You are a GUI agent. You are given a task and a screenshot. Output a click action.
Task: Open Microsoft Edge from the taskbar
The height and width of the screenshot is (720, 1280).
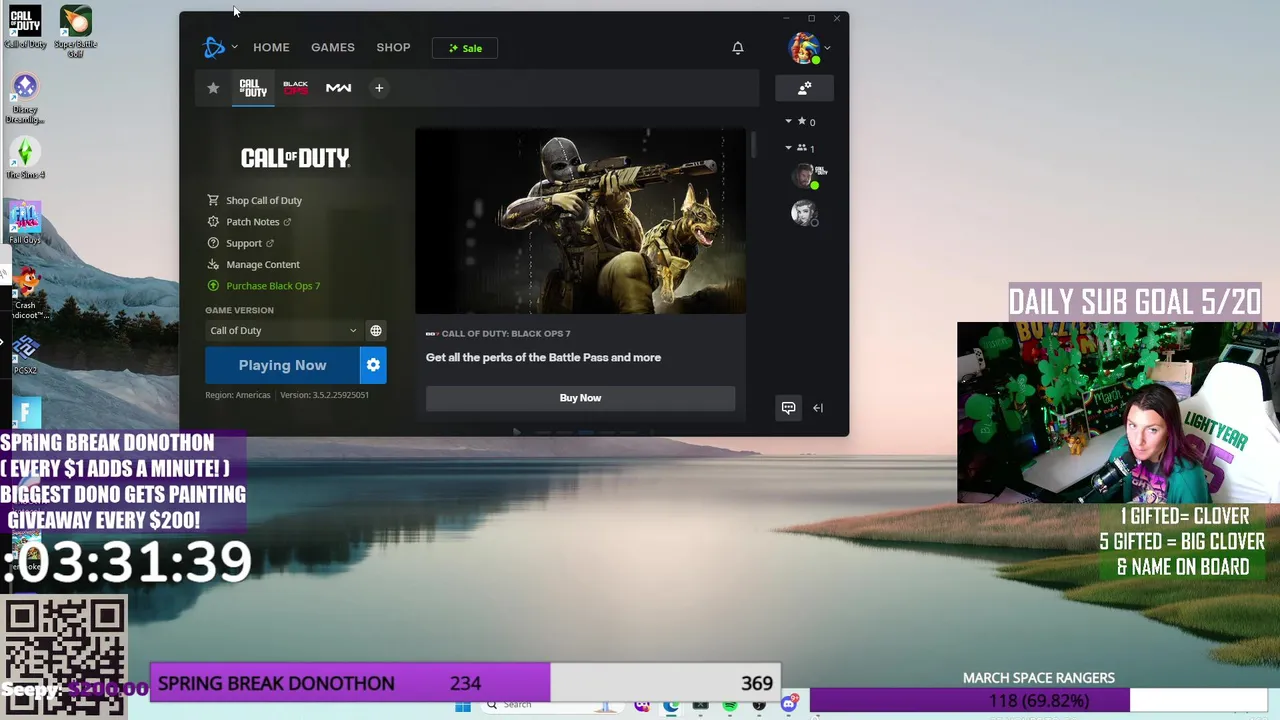pos(671,706)
